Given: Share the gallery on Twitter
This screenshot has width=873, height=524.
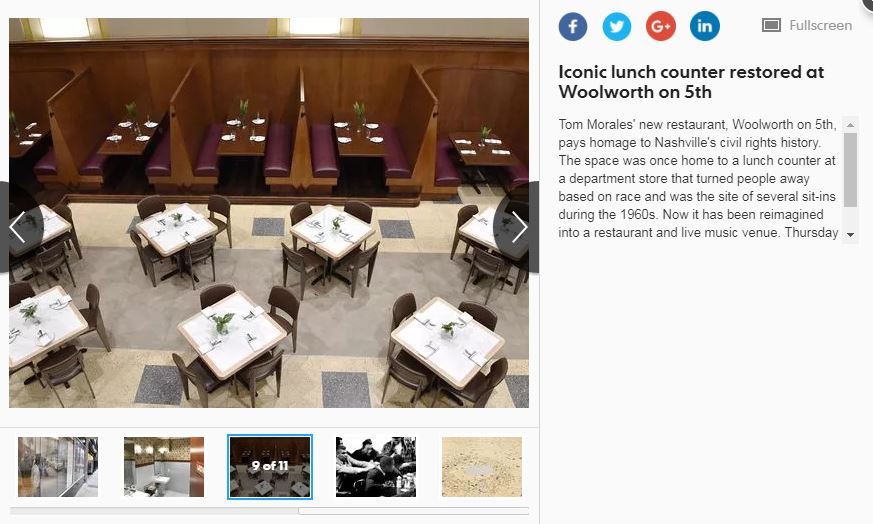Looking at the screenshot, I should pyautogui.click(x=617, y=26).
